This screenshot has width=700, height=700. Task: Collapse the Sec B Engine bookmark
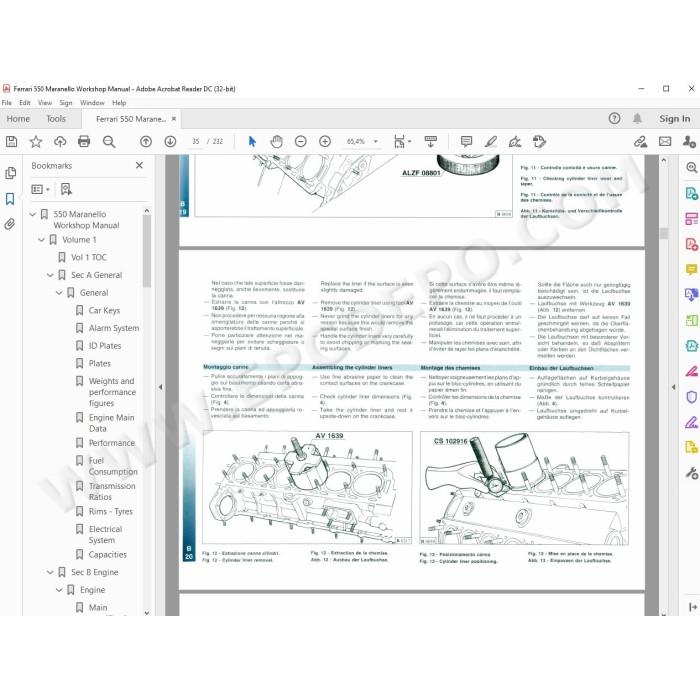[50, 572]
